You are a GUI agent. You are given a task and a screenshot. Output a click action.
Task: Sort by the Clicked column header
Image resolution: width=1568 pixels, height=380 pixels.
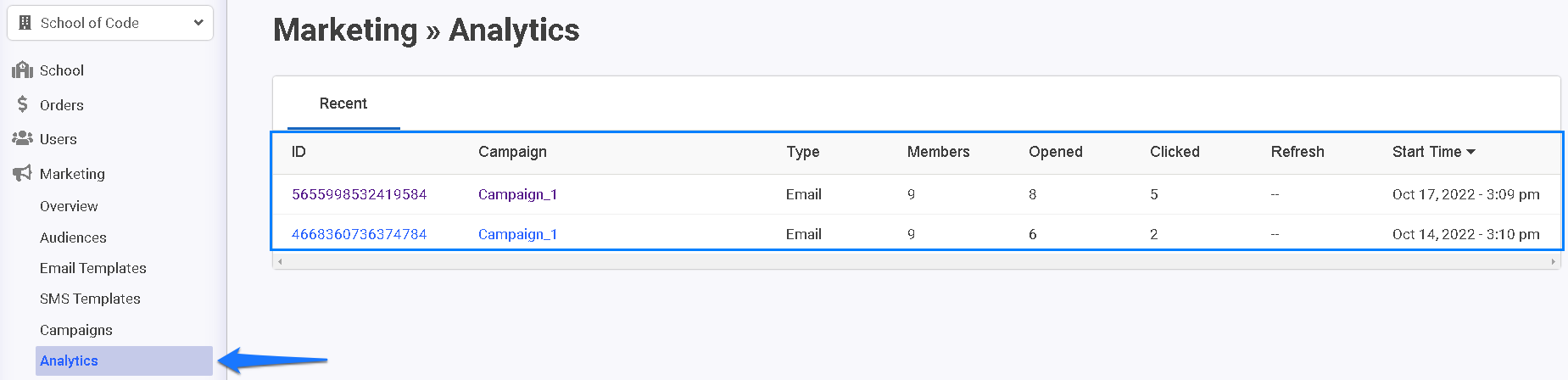coord(1175,152)
